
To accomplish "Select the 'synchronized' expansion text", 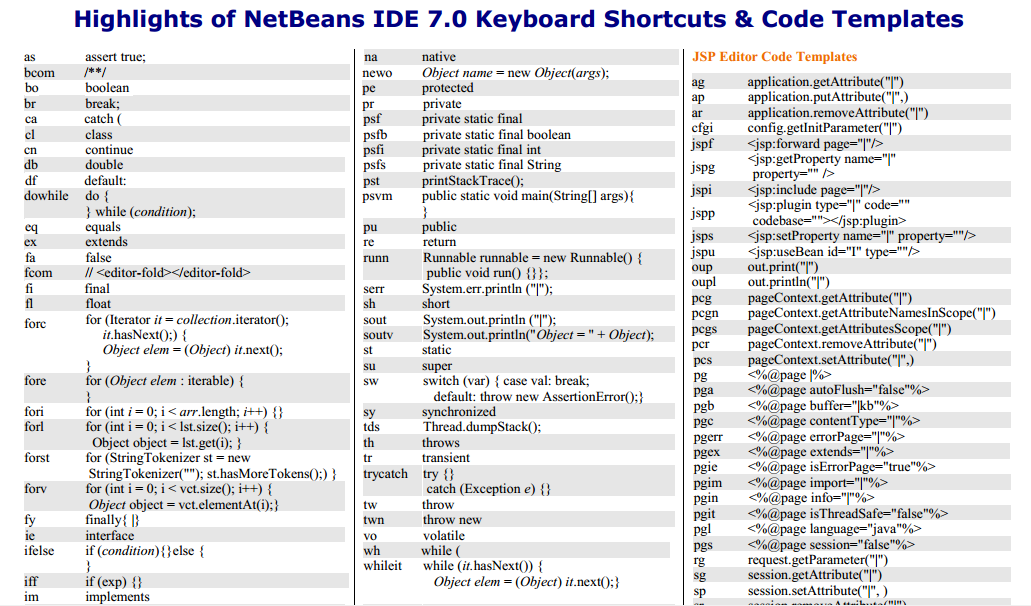I will 459,412.
